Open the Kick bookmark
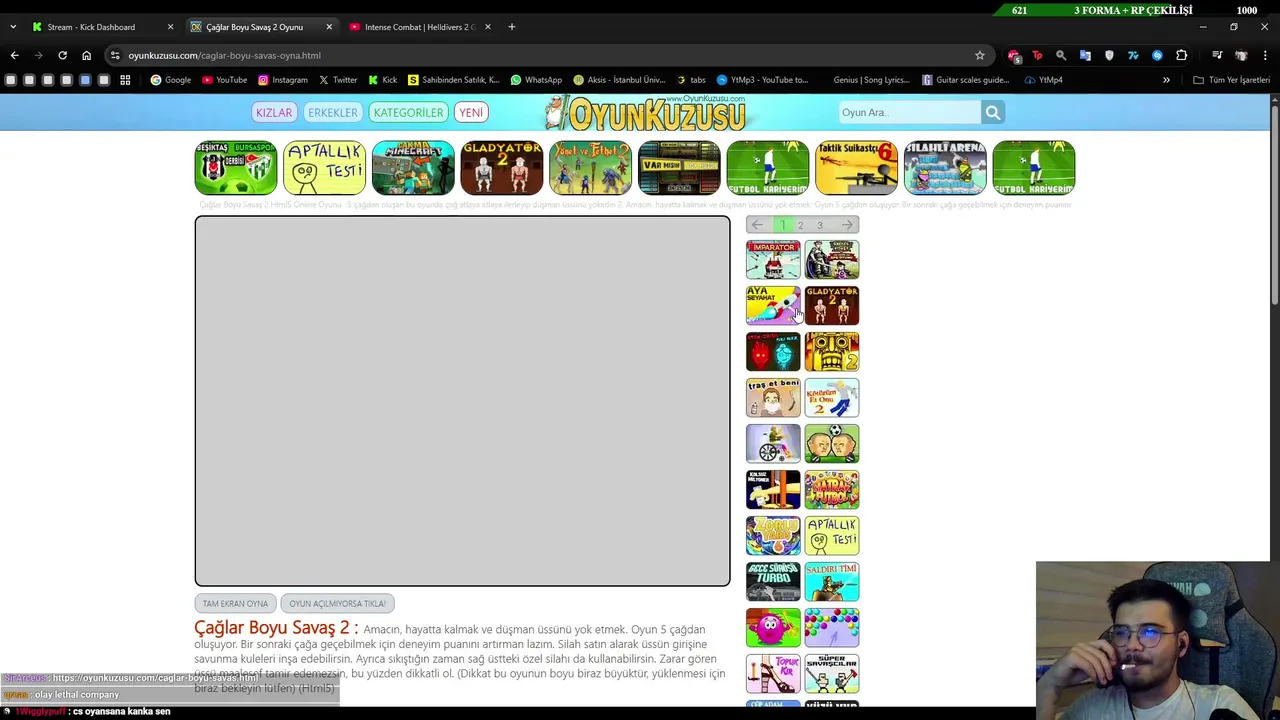Viewport: 1280px width, 720px height. [x=383, y=80]
